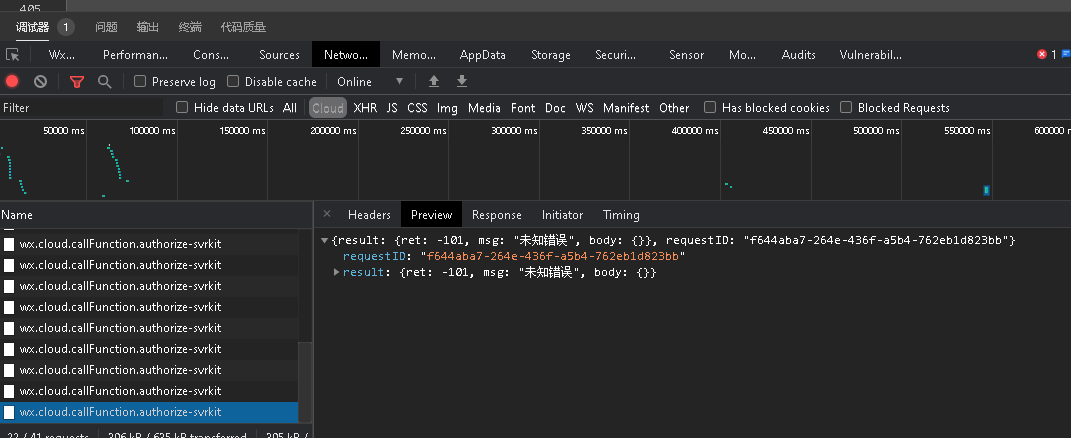The width and height of the screenshot is (1071, 438).
Task: Collapse the top-level response object
Action: [324, 241]
